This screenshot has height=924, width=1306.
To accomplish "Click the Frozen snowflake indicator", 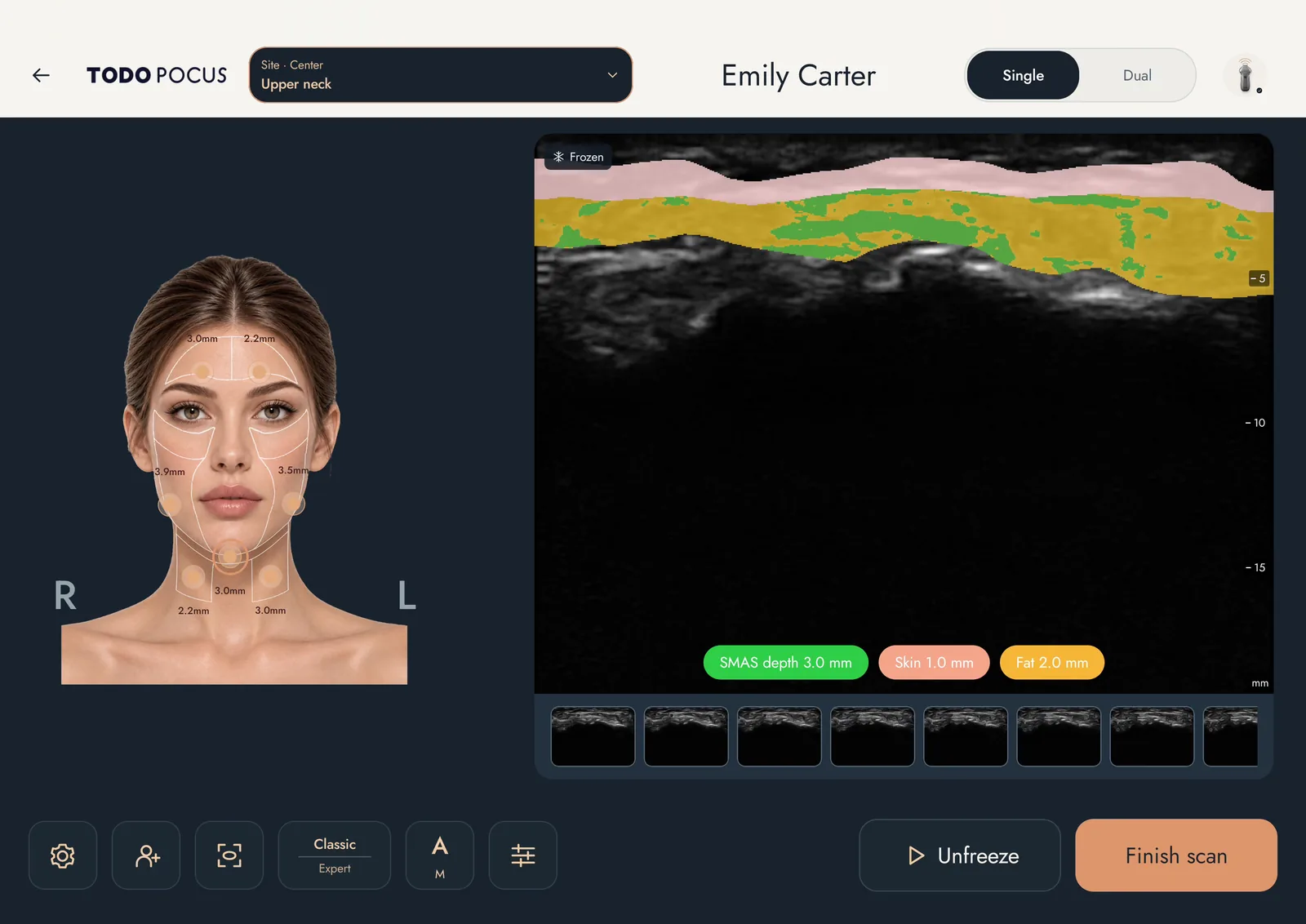I will pyautogui.click(x=579, y=157).
